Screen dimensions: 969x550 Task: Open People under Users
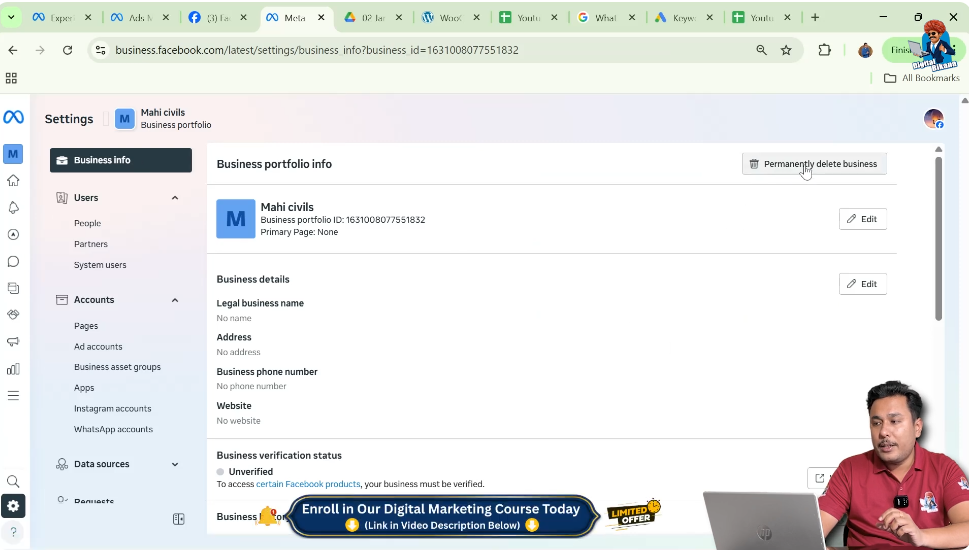click(x=87, y=223)
